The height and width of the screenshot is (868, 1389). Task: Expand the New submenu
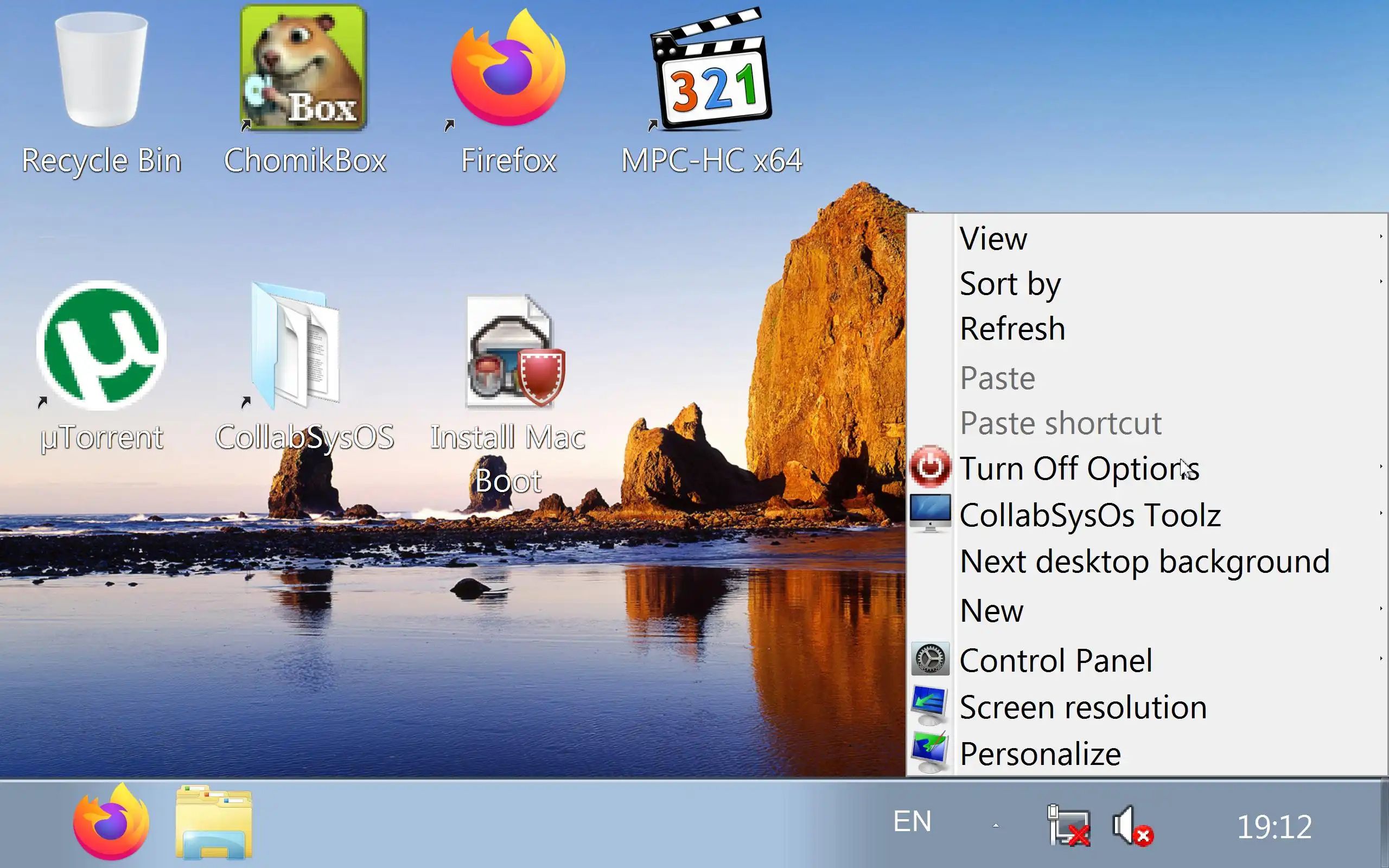[992, 610]
